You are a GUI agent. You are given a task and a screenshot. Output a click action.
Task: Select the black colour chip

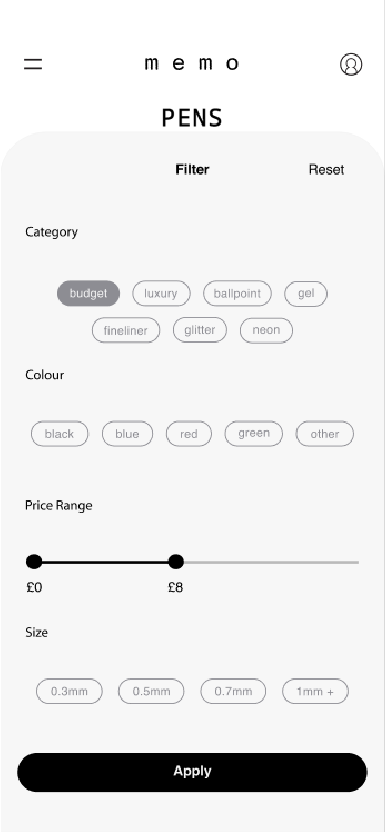click(59, 434)
